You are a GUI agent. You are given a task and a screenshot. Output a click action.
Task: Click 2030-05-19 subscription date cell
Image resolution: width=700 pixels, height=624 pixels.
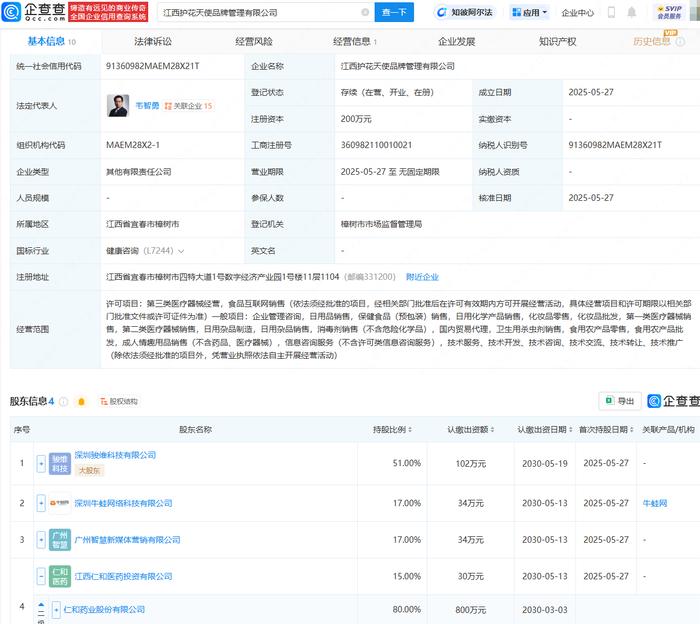click(545, 464)
